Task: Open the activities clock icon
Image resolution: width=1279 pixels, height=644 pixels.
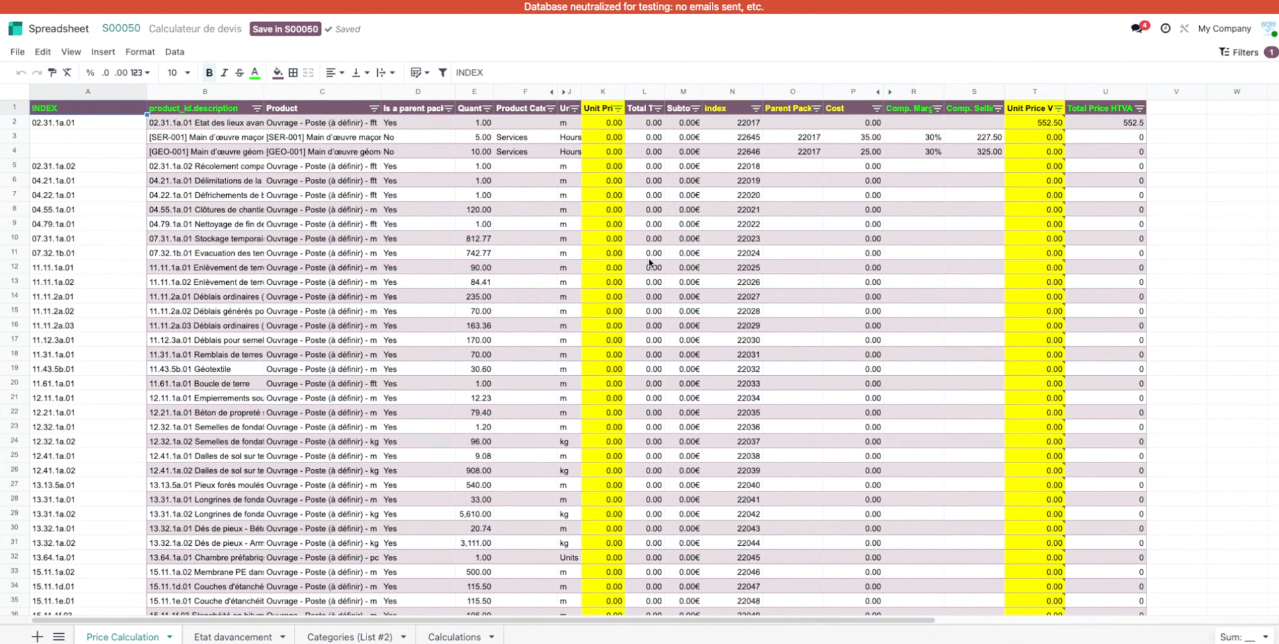Action: (x=1165, y=29)
